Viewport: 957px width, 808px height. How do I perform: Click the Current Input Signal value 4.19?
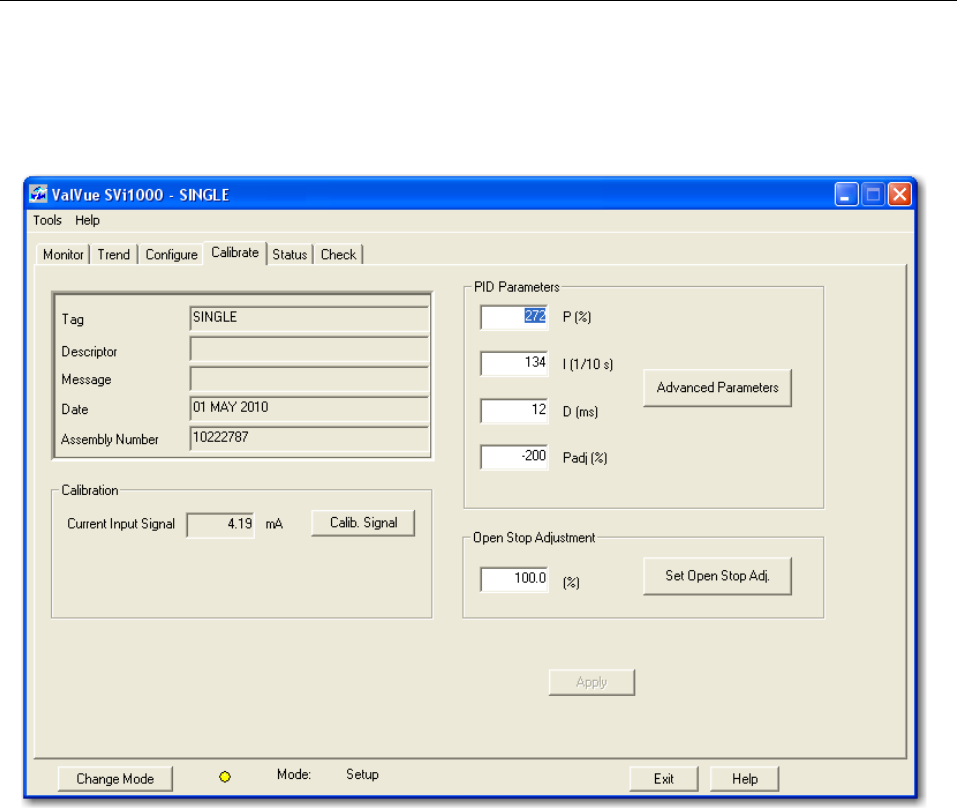pyautogui.click(x=220, y=525)
